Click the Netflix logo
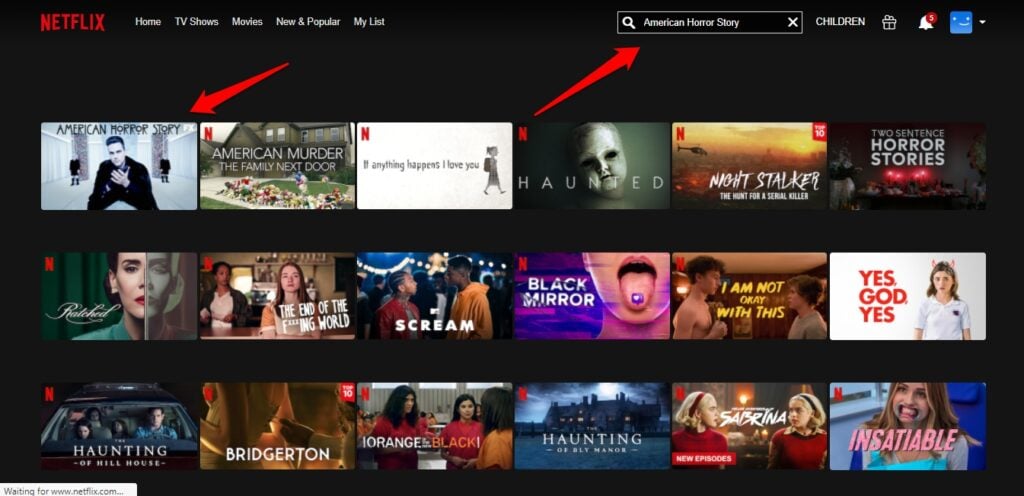Image resolution: width=1024 pixels, height=496 pixels. pyautogui.click(x=72, y=22)
